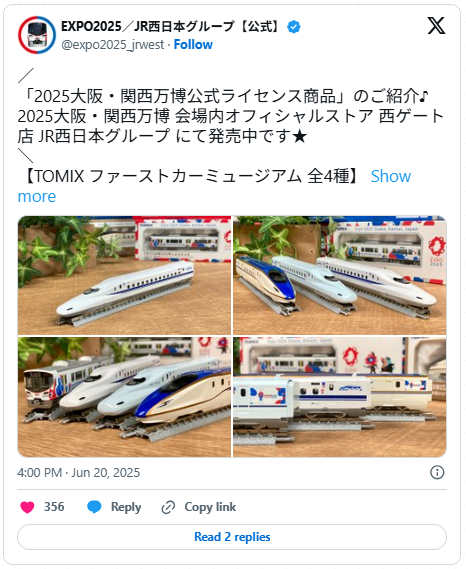Image resolution: width=466 pixels, height=569 pixels.
Task: View the four train noses photo
Action: (x=124, y=397)
